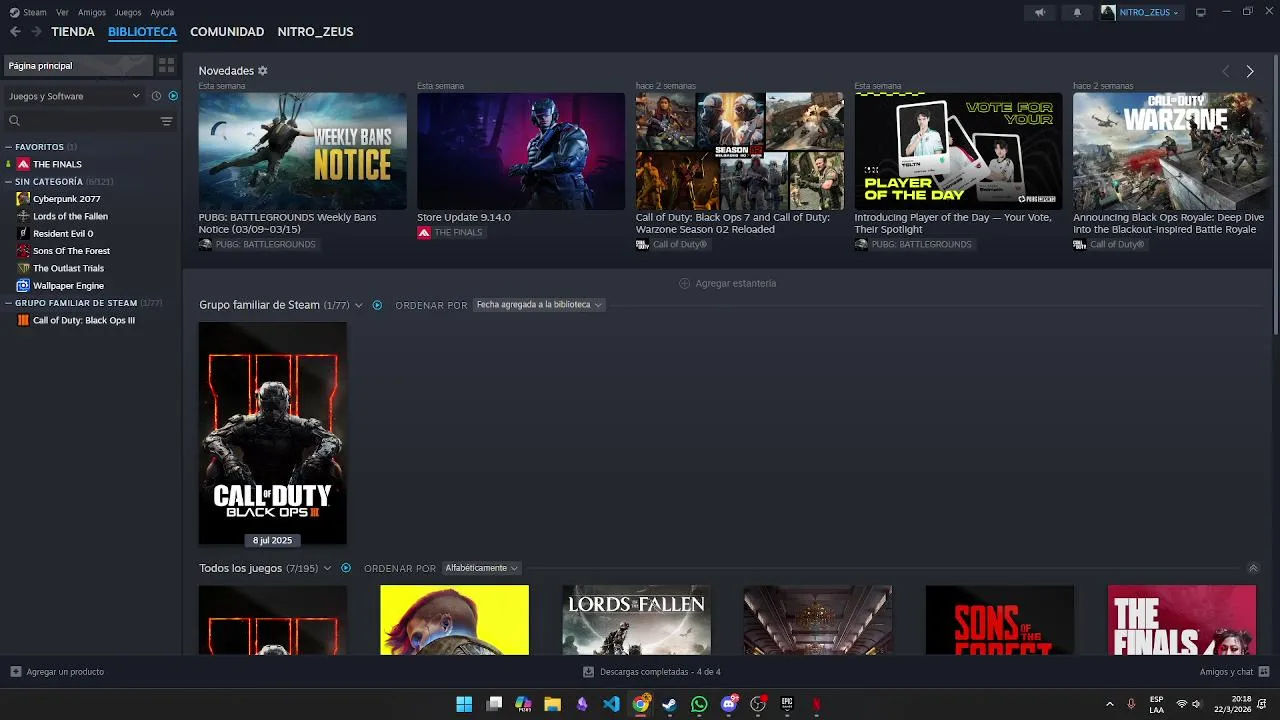Select Lords of the Fallen cover
Screen dimensions: 1280x720
(x=636, y=620)
